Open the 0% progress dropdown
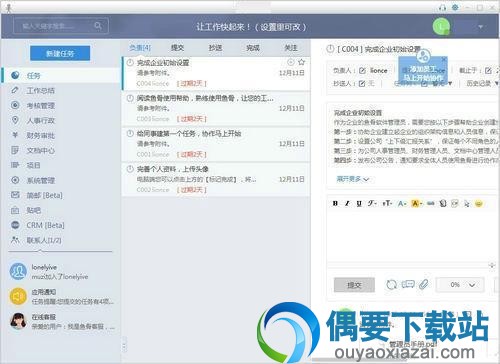 click(460, 285)
